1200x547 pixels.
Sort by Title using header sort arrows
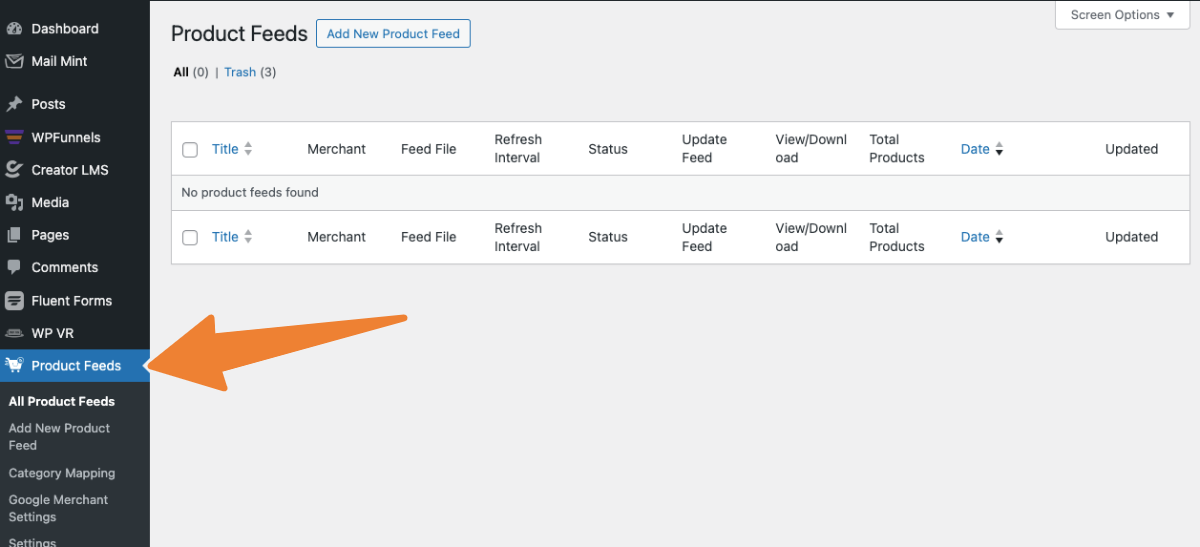click(248, 149)
